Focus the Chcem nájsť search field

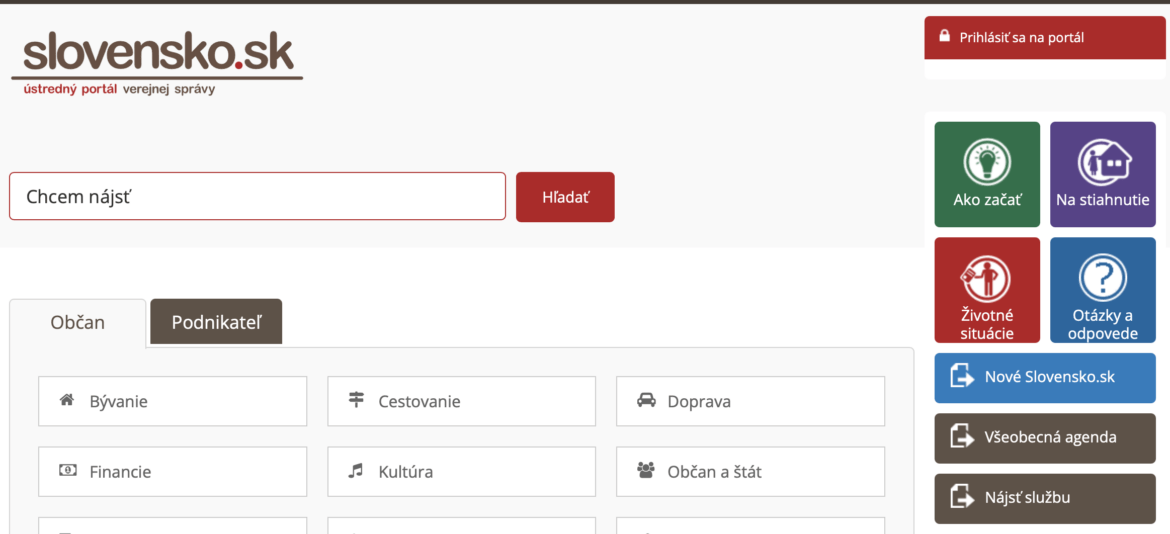point(257,196)
